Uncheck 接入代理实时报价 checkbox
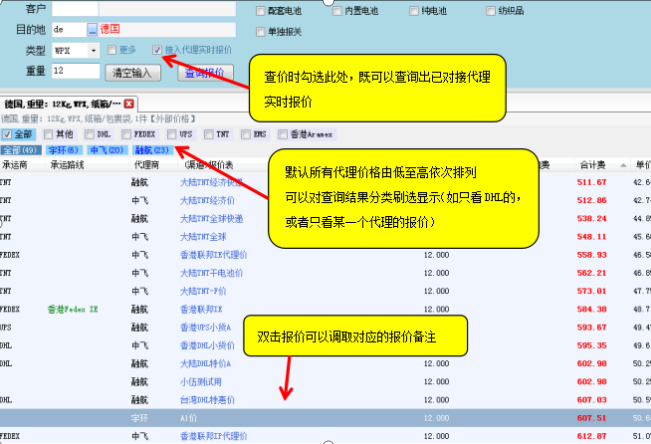Viewport: 651px width, 444px height. (x=156, y=50)
